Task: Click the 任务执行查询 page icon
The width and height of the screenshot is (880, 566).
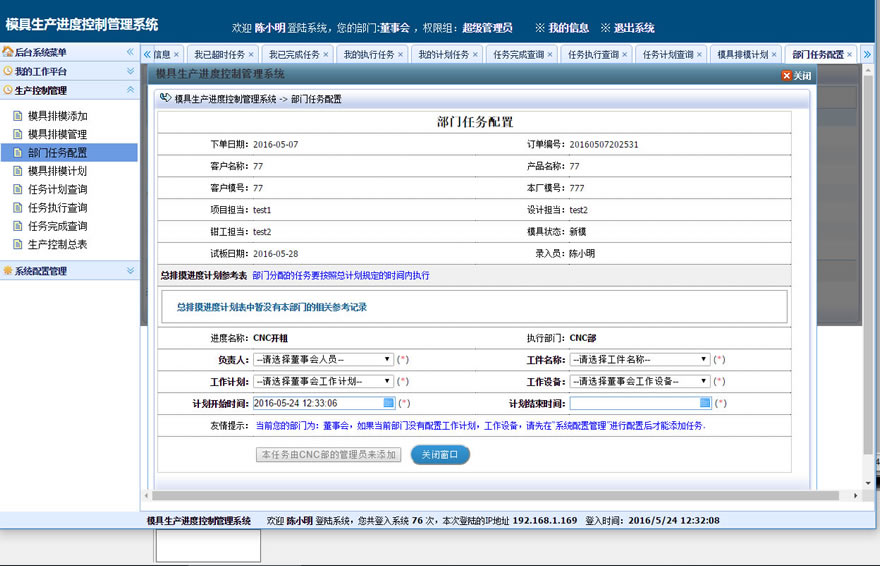Action: coord(17,208)
